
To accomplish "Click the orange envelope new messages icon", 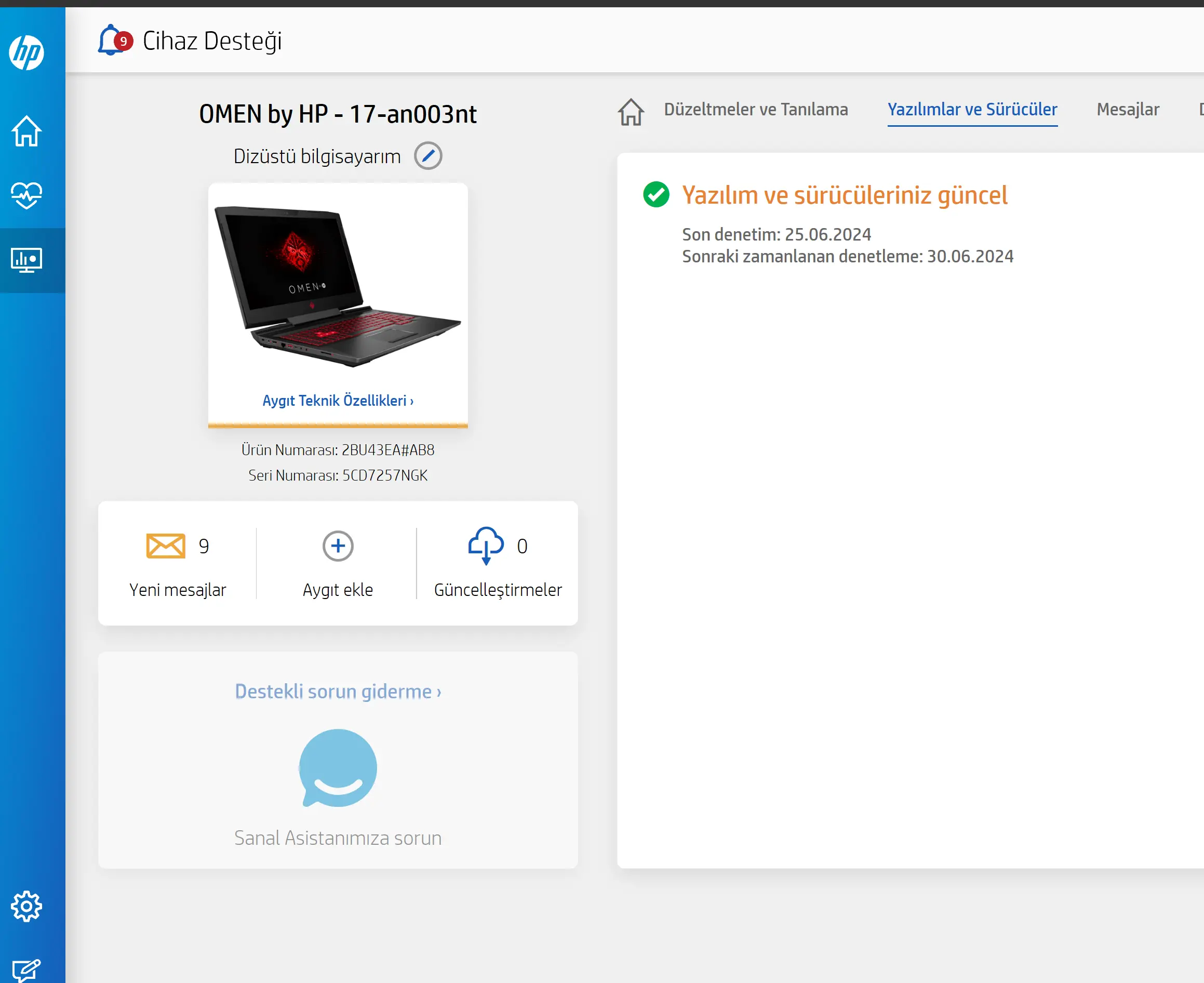I will (165, 546).
